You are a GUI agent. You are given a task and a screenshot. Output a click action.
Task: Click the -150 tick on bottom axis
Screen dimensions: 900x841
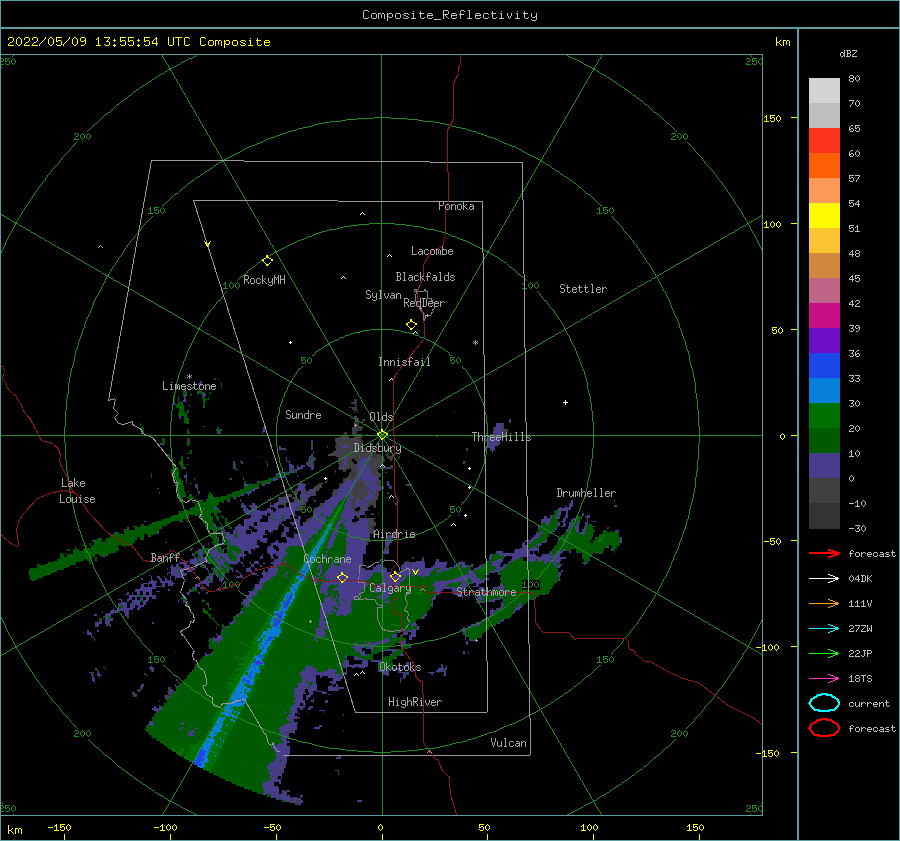coord(59,827)
